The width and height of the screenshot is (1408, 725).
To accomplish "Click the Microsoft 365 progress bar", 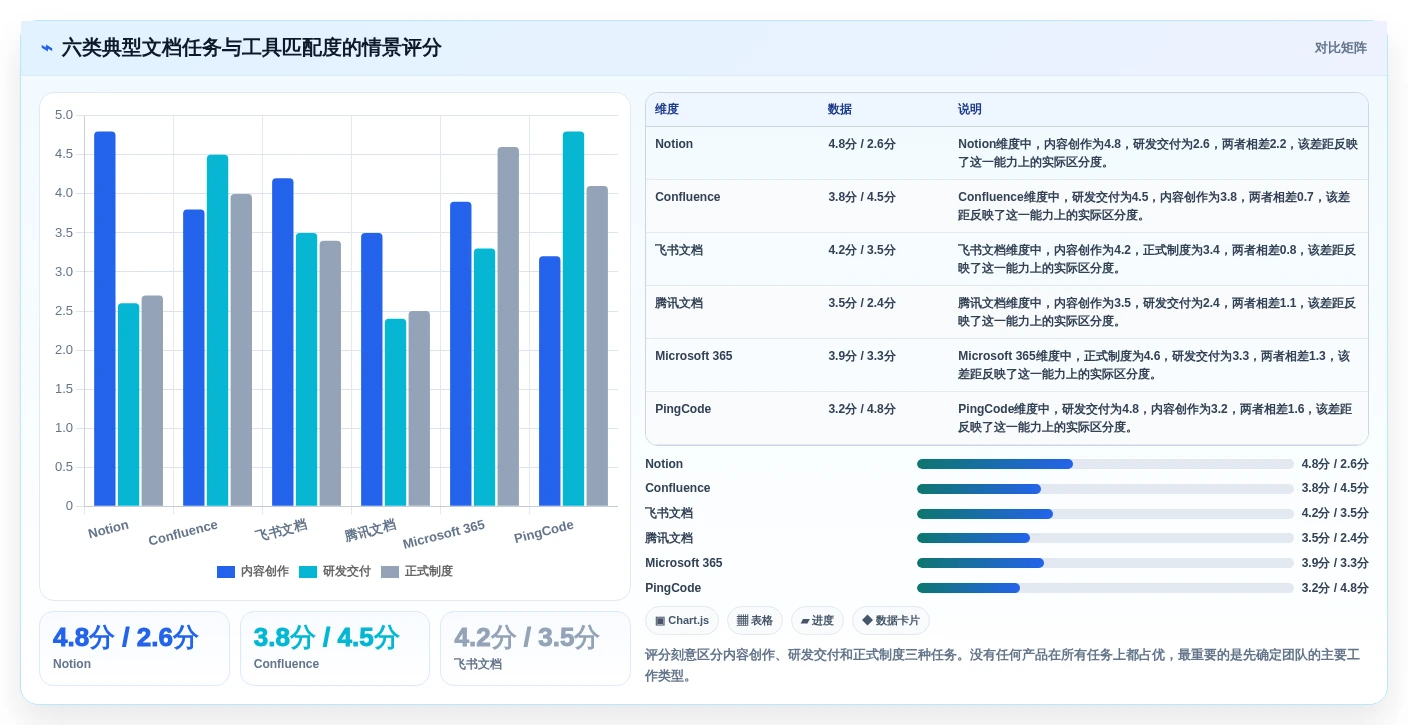I will pos(1105,563).
